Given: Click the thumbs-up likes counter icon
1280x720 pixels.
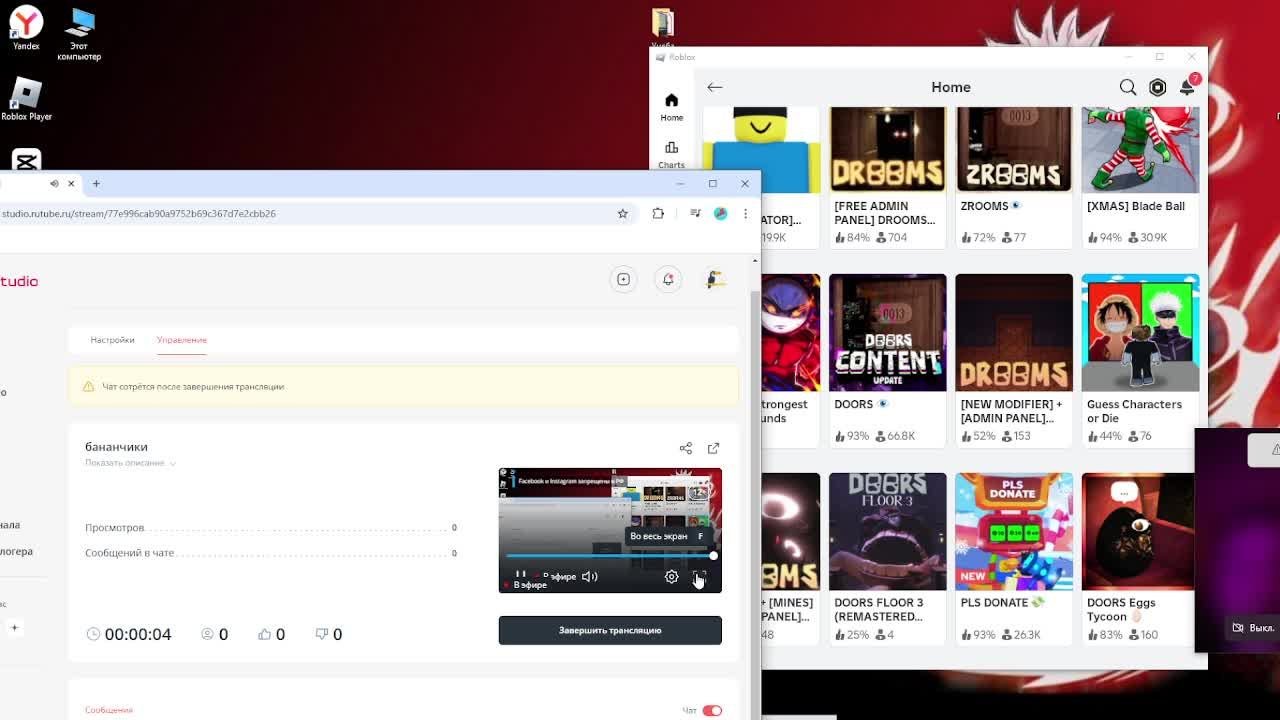Looking at the screenshot, I should (x=265, y=634).
